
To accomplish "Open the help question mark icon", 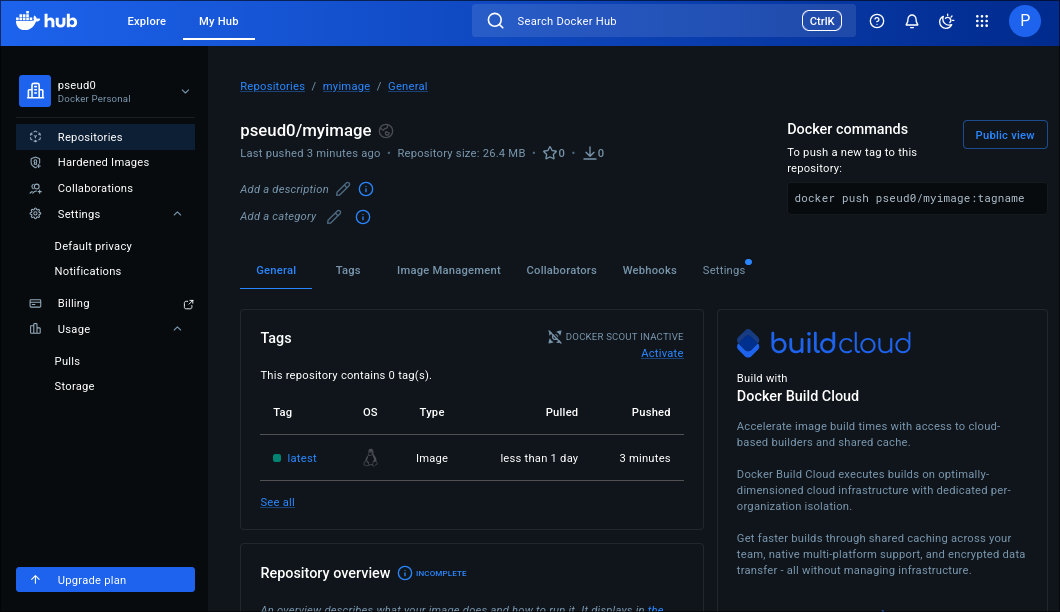I will pos(877,21).
